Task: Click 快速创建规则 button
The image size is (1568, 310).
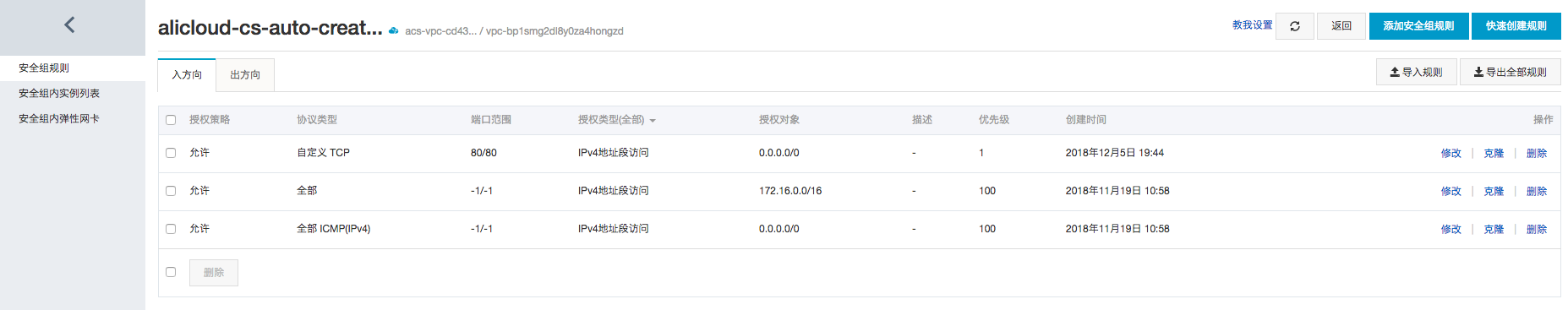Action: [x=1516, y=26]
